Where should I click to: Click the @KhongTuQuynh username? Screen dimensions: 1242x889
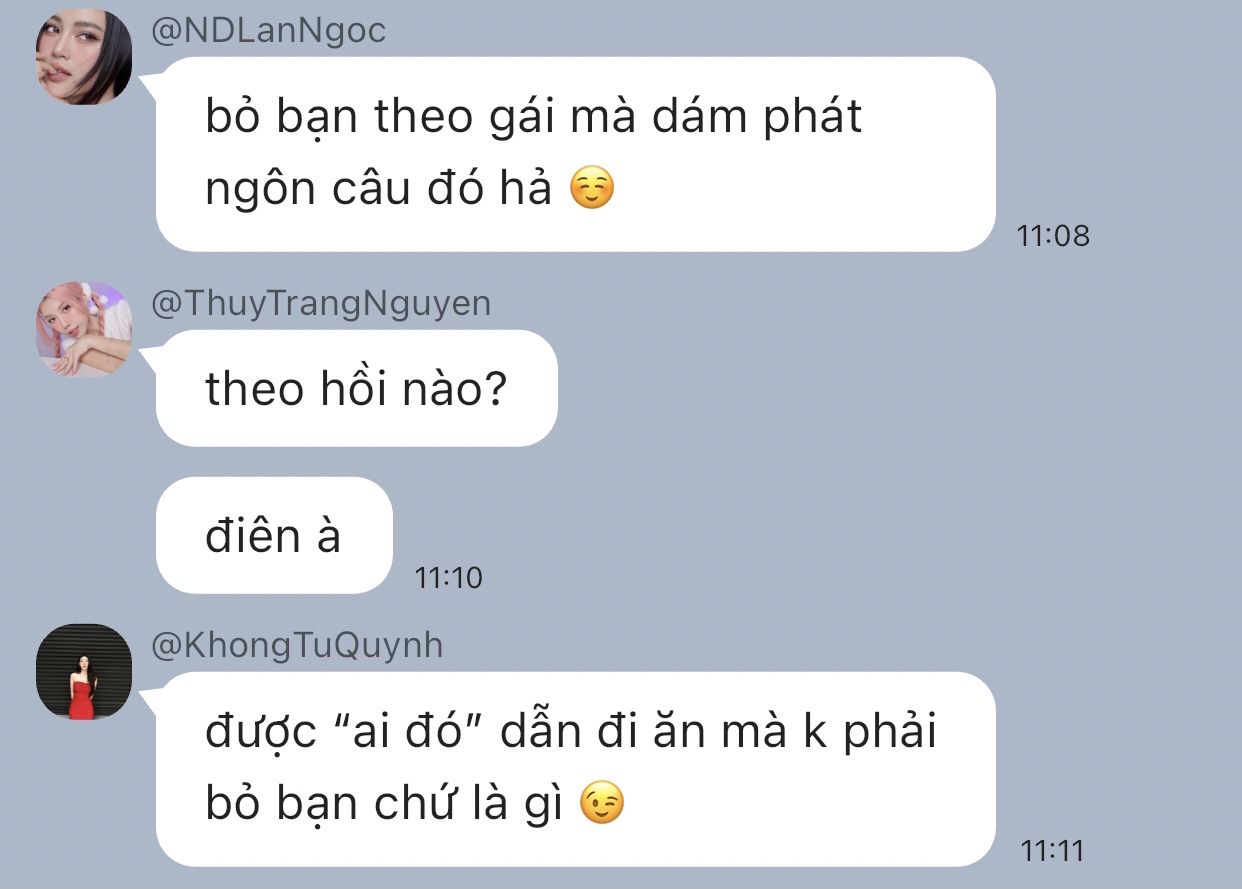click(x=297, y=645)
